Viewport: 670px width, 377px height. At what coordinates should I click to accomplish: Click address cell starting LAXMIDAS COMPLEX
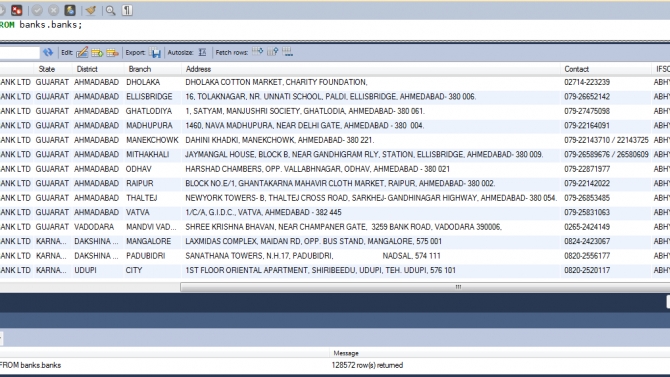[371, 242]
